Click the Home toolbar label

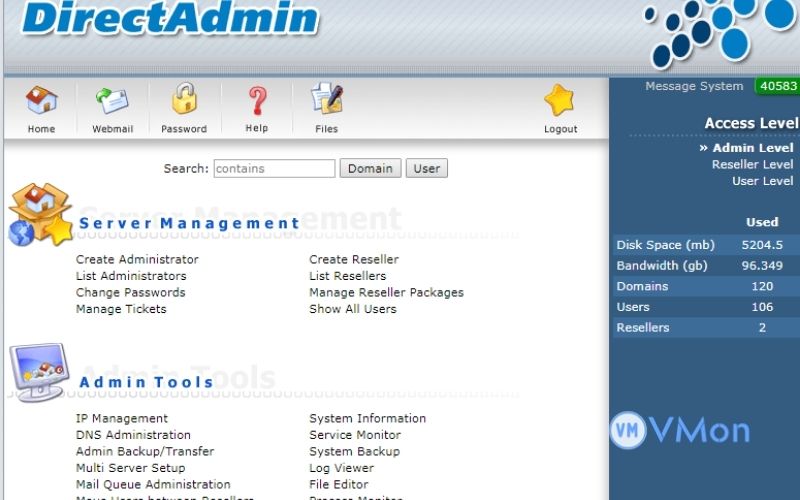click(41, 129)
